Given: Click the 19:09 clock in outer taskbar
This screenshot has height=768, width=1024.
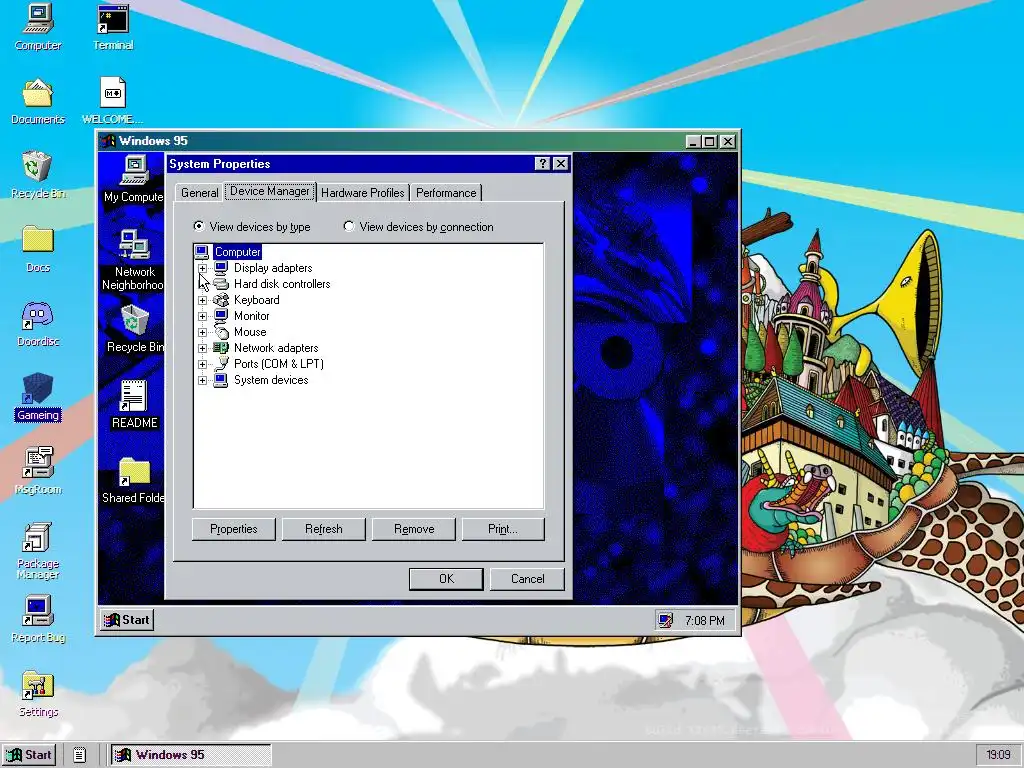Looking at the screenshot, I should pyautogui.click(x=998, y=755).
